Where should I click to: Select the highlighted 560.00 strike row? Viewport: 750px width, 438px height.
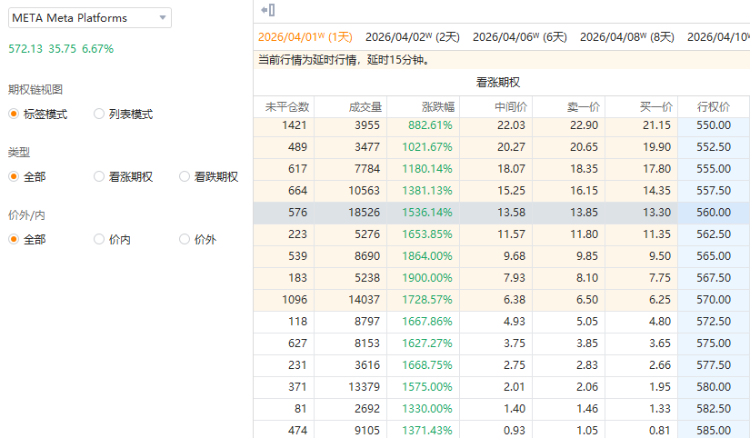tap(500, 212)
